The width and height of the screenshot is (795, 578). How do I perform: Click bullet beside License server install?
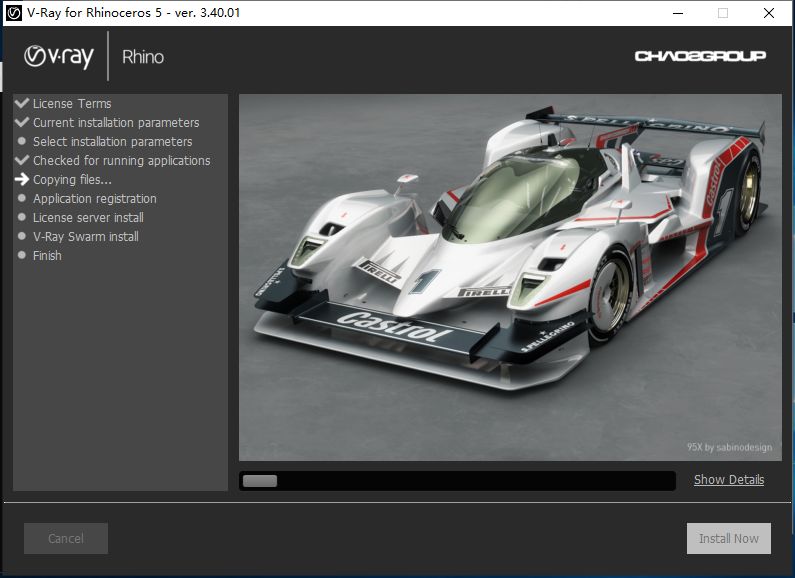coord(21,217)
